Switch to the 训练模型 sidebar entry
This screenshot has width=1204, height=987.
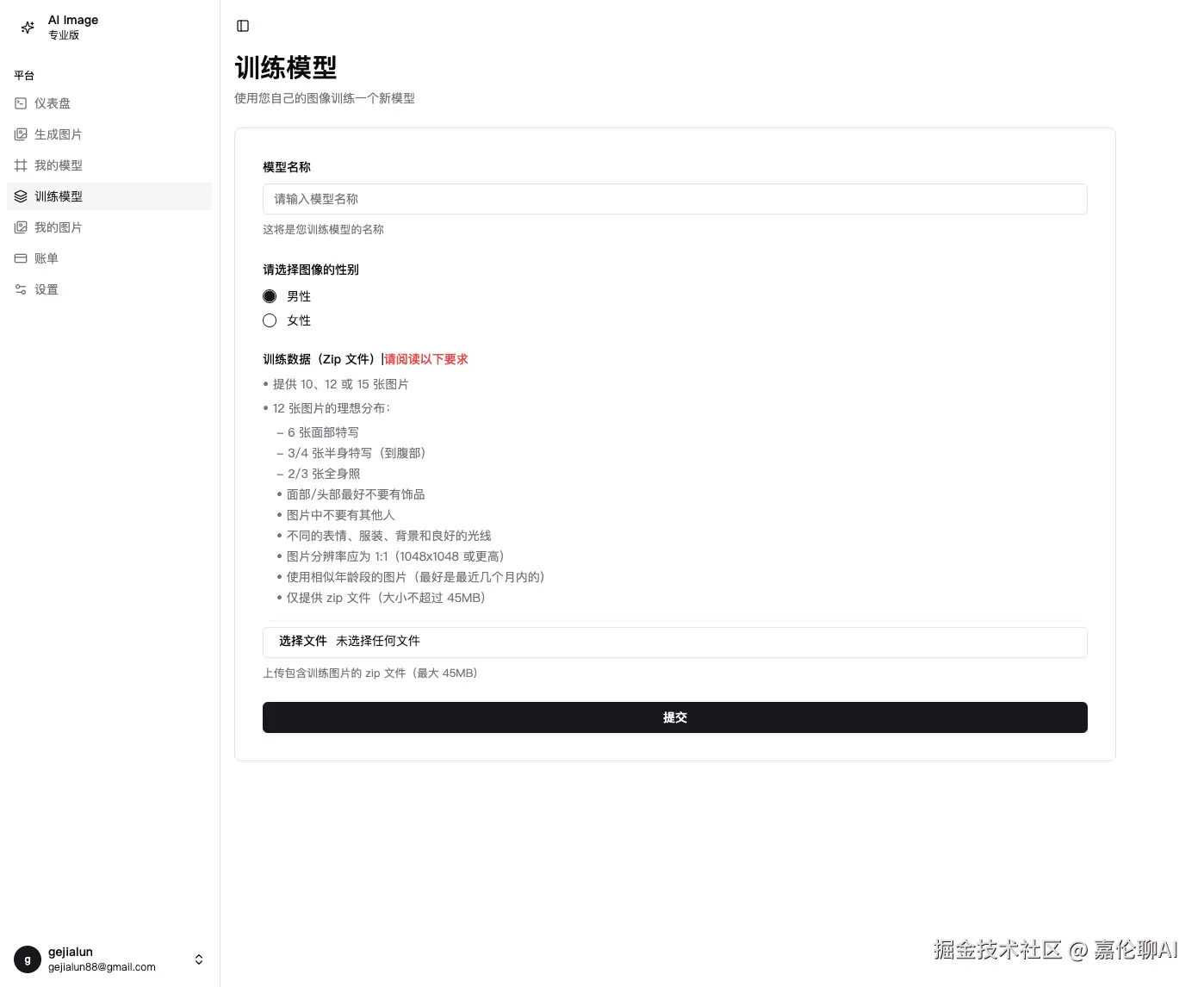point(59,196)
